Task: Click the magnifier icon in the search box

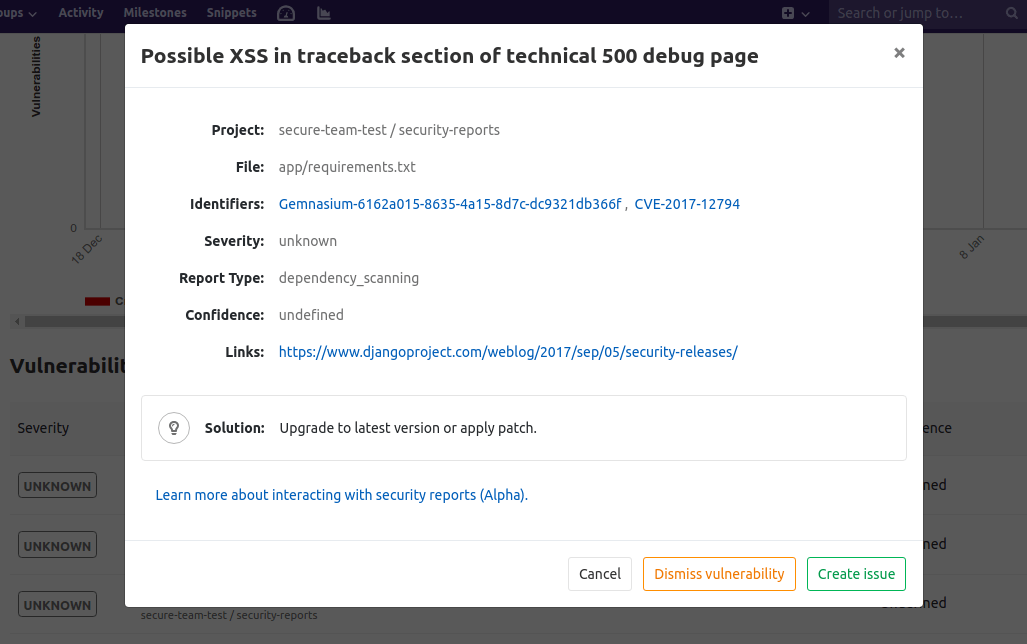Action: [x=1009, y=14]
